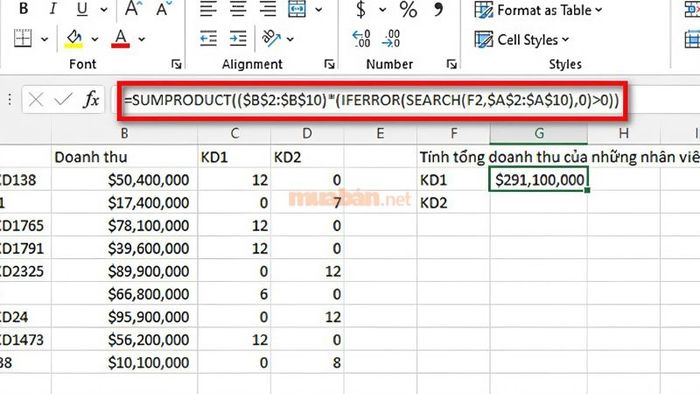Select the KD2 label in column F
The height and width of the screenshot is (394, 700).
pos(454,203)
